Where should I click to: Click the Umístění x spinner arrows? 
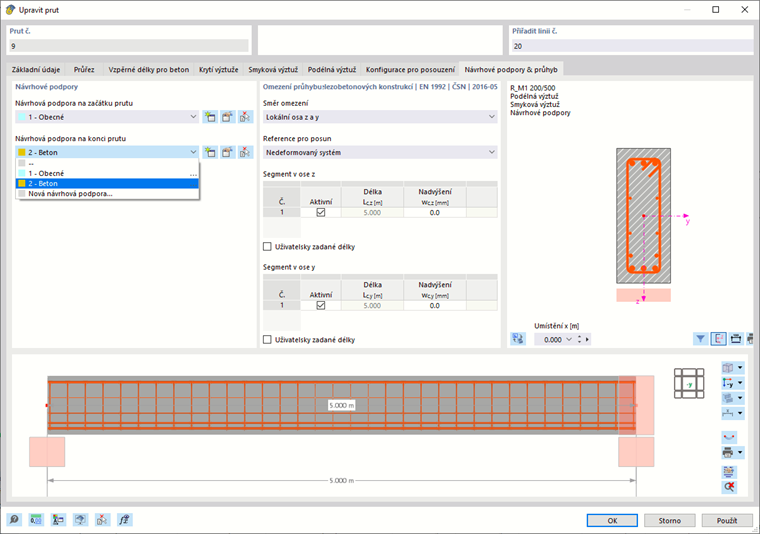579,339
